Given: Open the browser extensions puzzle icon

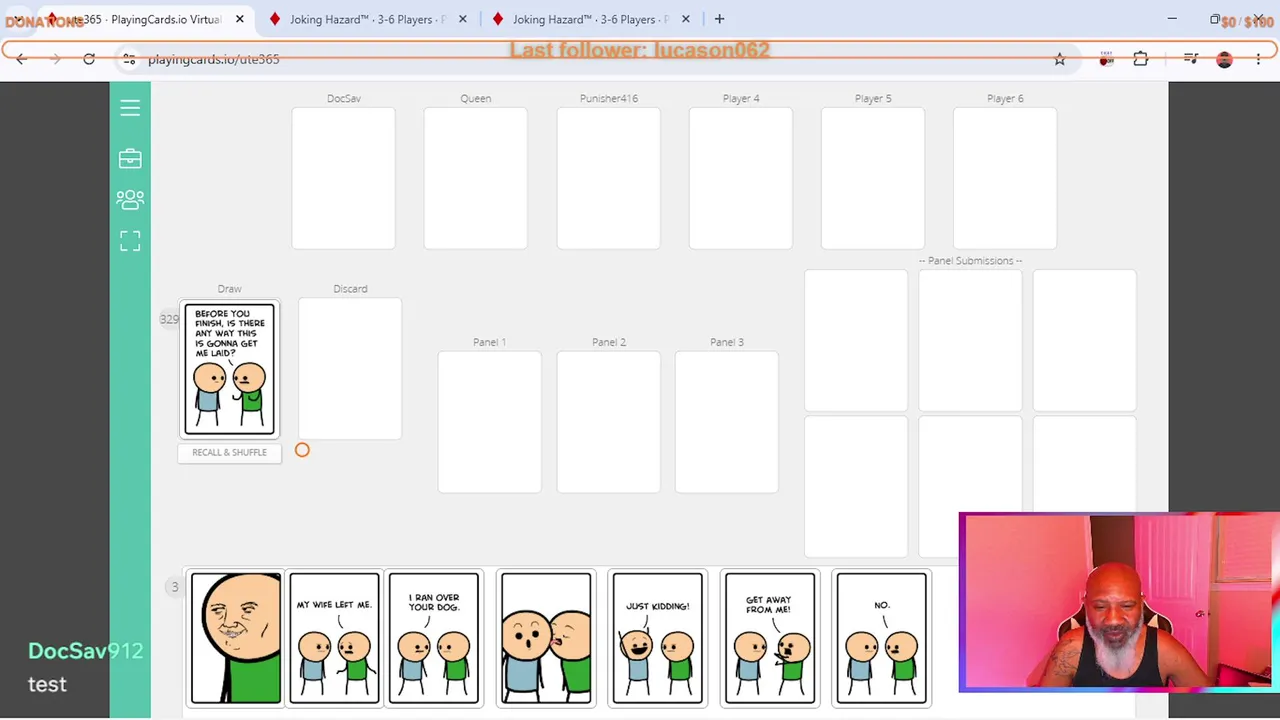Looking at the screenshot, I should point(1141,59).
